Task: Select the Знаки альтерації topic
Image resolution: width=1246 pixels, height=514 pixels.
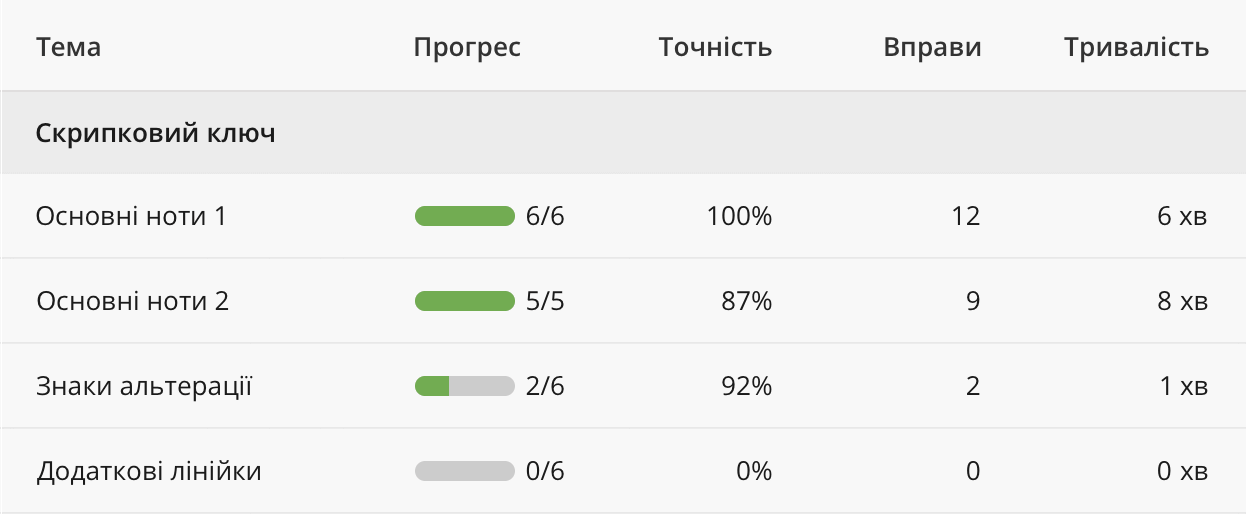Action: click(144, 386)
